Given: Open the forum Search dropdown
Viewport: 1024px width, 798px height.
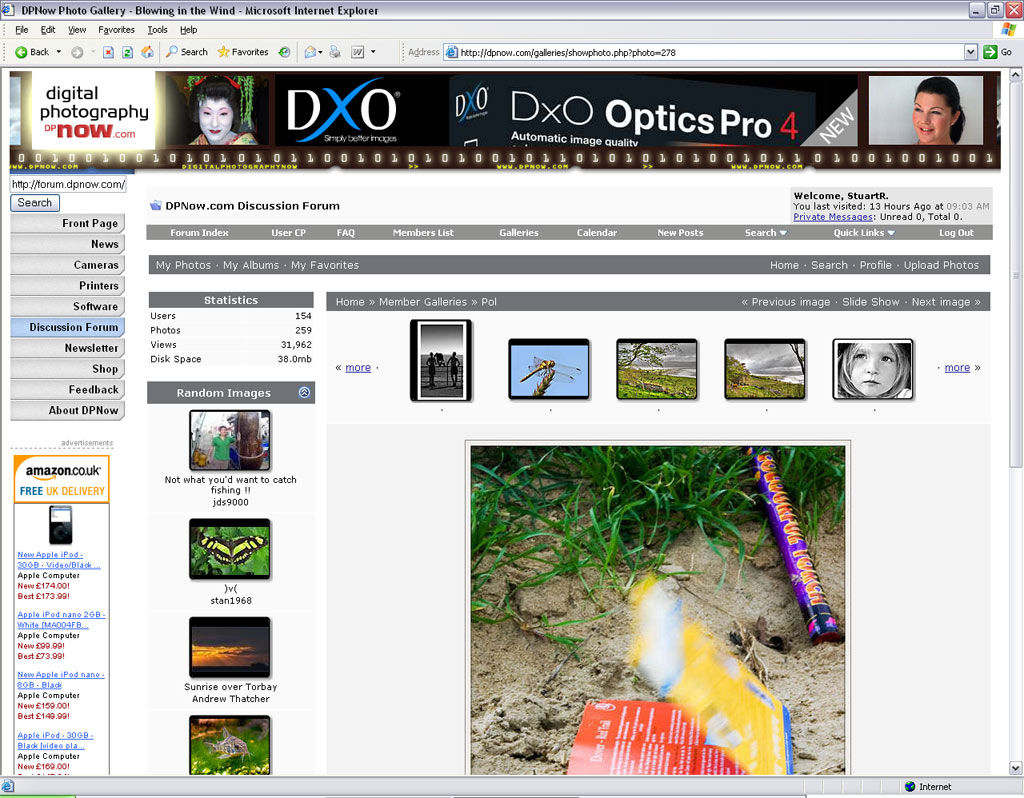Looking at the screenshot, I should pos(765,233).
